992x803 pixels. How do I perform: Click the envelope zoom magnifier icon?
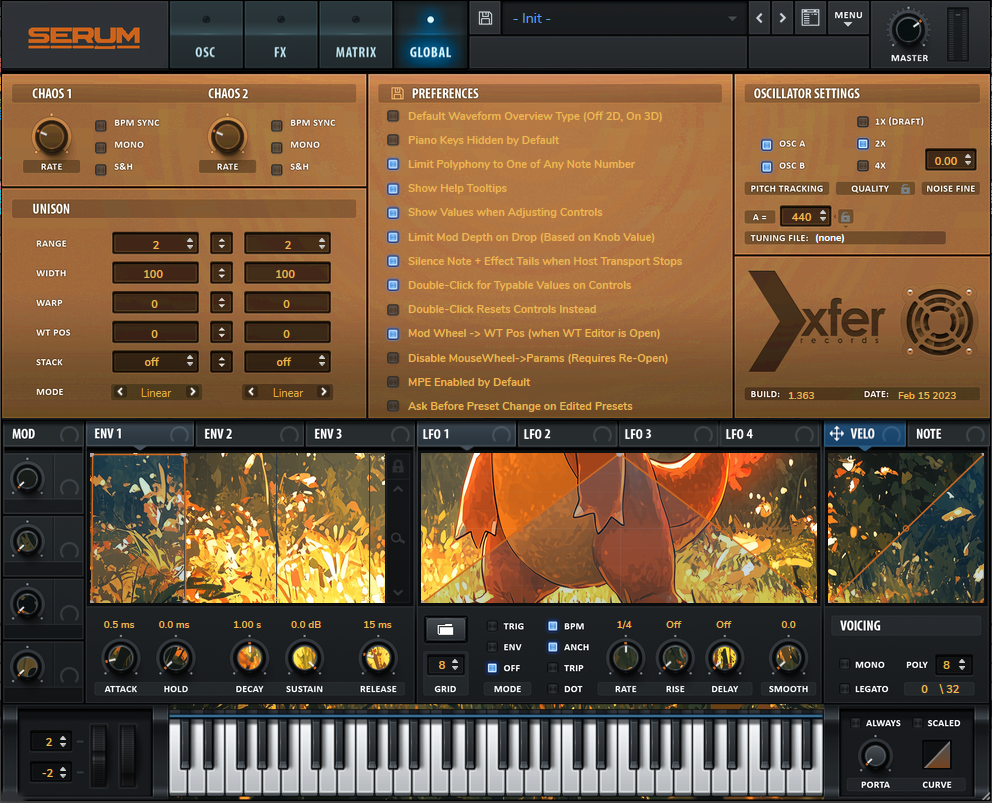pos(398,538)
